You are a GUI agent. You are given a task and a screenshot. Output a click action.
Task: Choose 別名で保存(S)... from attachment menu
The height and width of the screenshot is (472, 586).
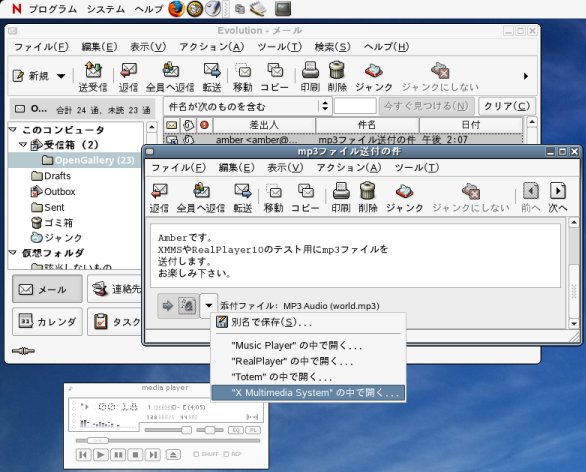click(308, 322)
